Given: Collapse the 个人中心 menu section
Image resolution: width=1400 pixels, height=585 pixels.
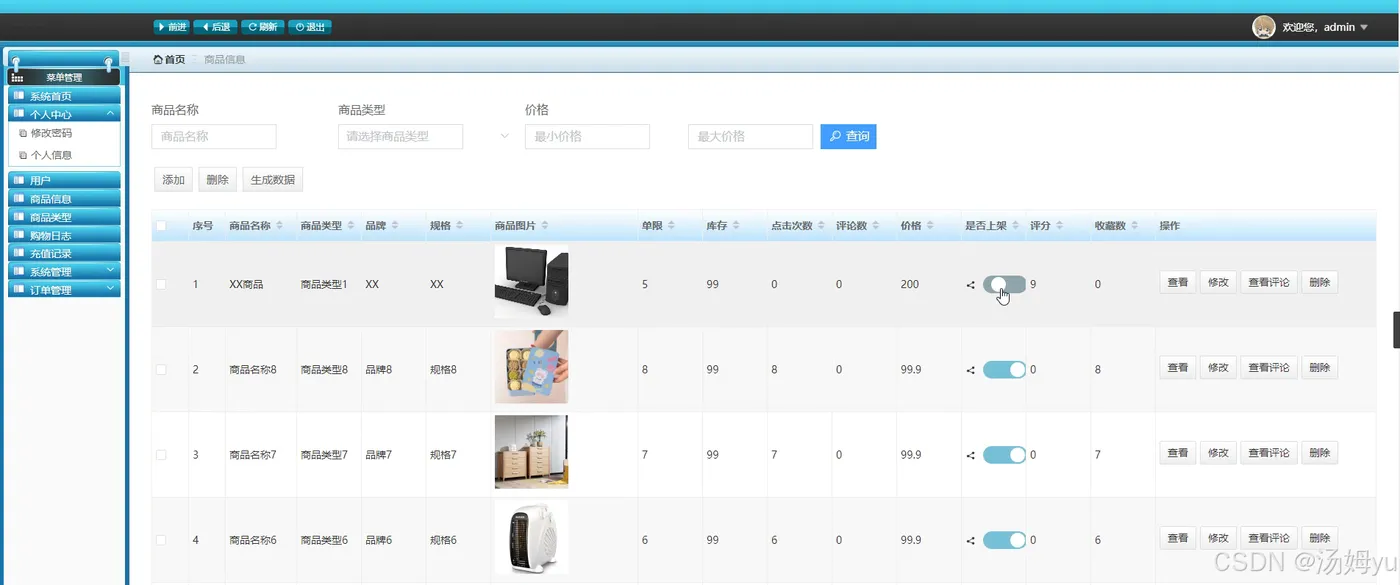Looking at the screenshot, I should pos(64,114).
